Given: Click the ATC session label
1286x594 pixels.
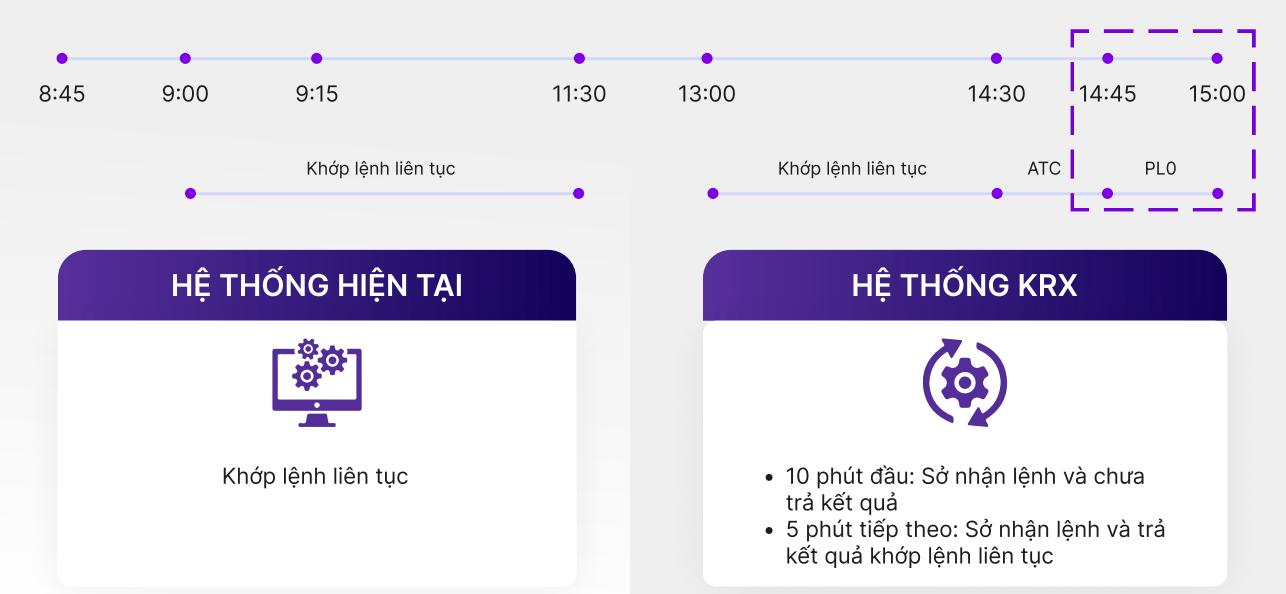Looking at the screenshot, I should tap(1044, 169).
